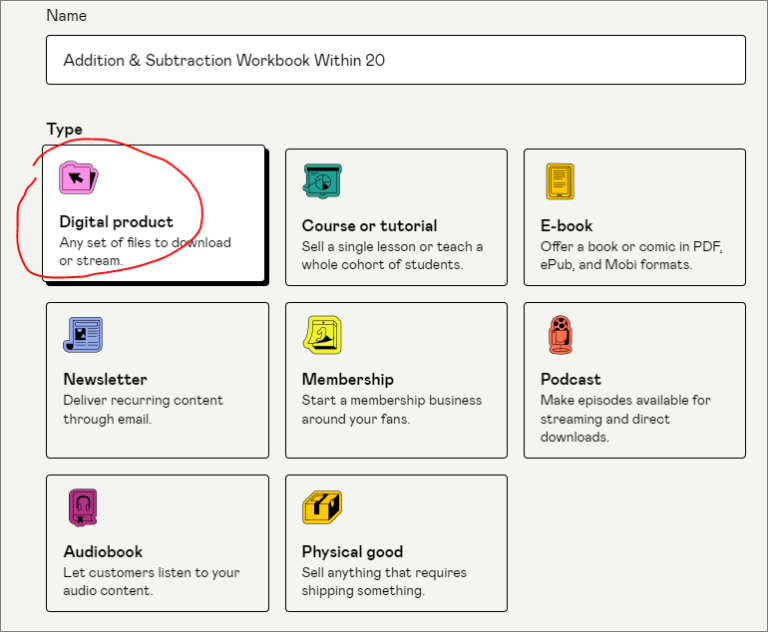Click the blue Newsletter scroll icon
Image resolution: width=768 pixels, height=632 pixels.
pos(82,335)
